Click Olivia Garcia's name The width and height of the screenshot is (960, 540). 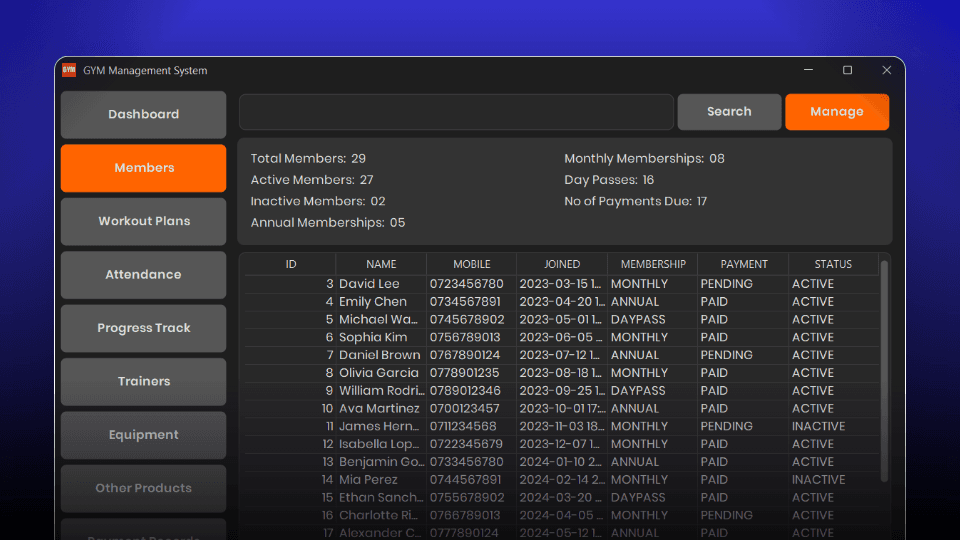pyautogui.click(x=379, y=373)
